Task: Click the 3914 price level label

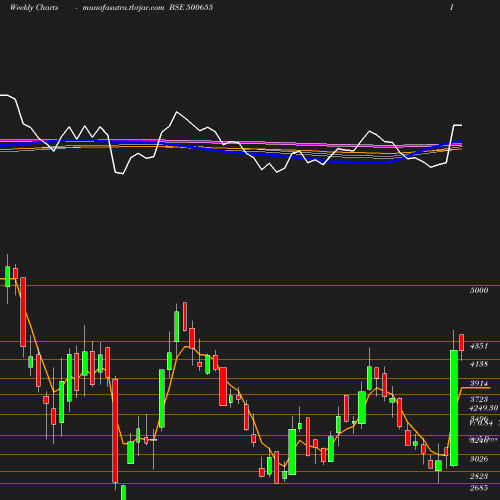Action: (479, 383)
